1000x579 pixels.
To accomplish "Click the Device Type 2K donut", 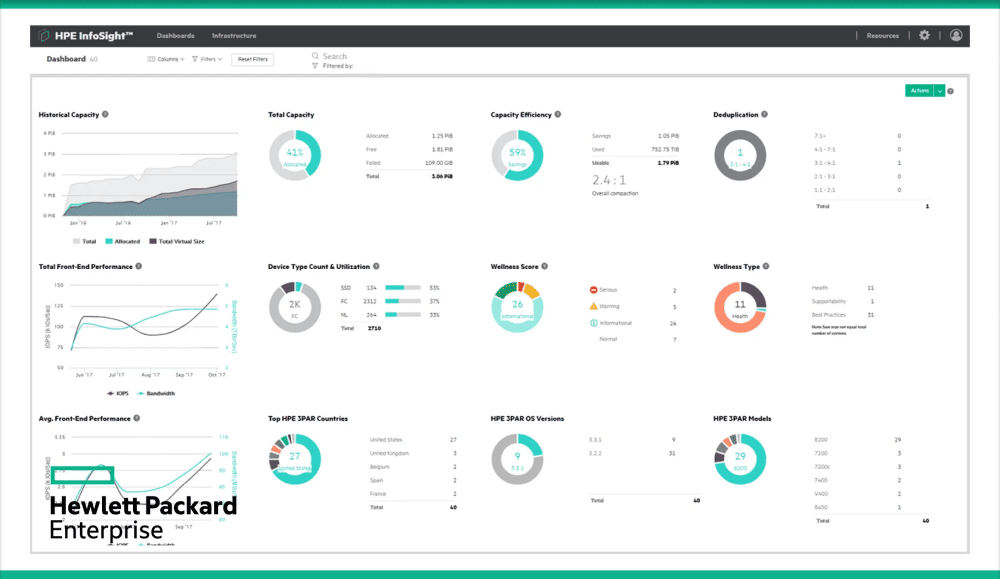I will 295,307.
